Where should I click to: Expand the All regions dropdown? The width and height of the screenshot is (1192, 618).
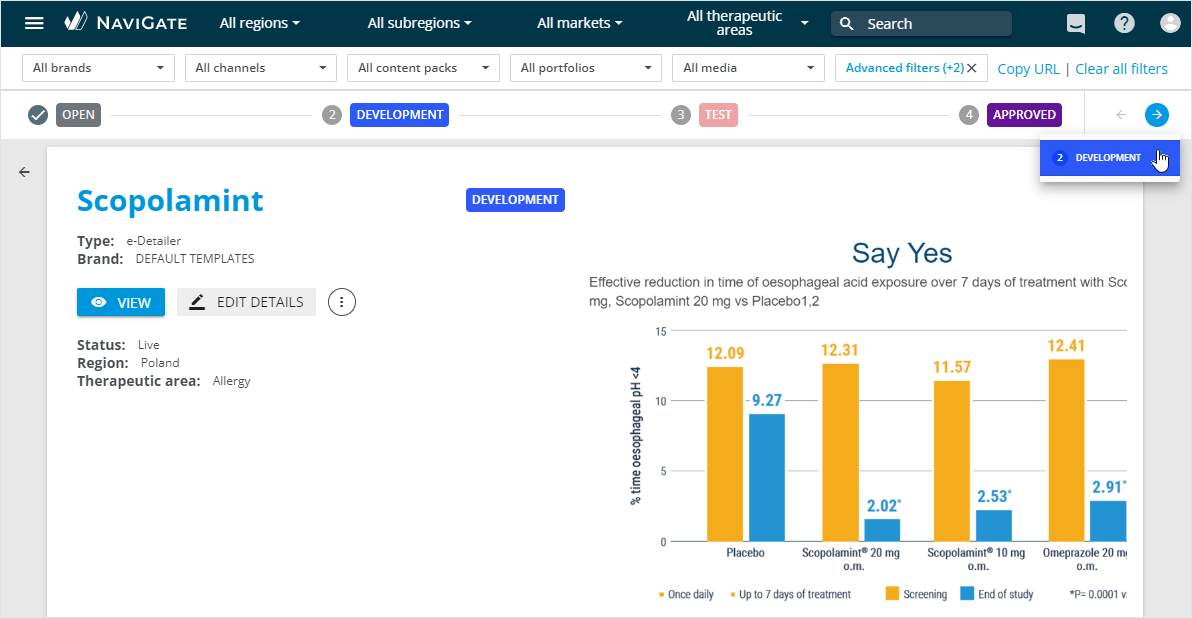point(259,23)
